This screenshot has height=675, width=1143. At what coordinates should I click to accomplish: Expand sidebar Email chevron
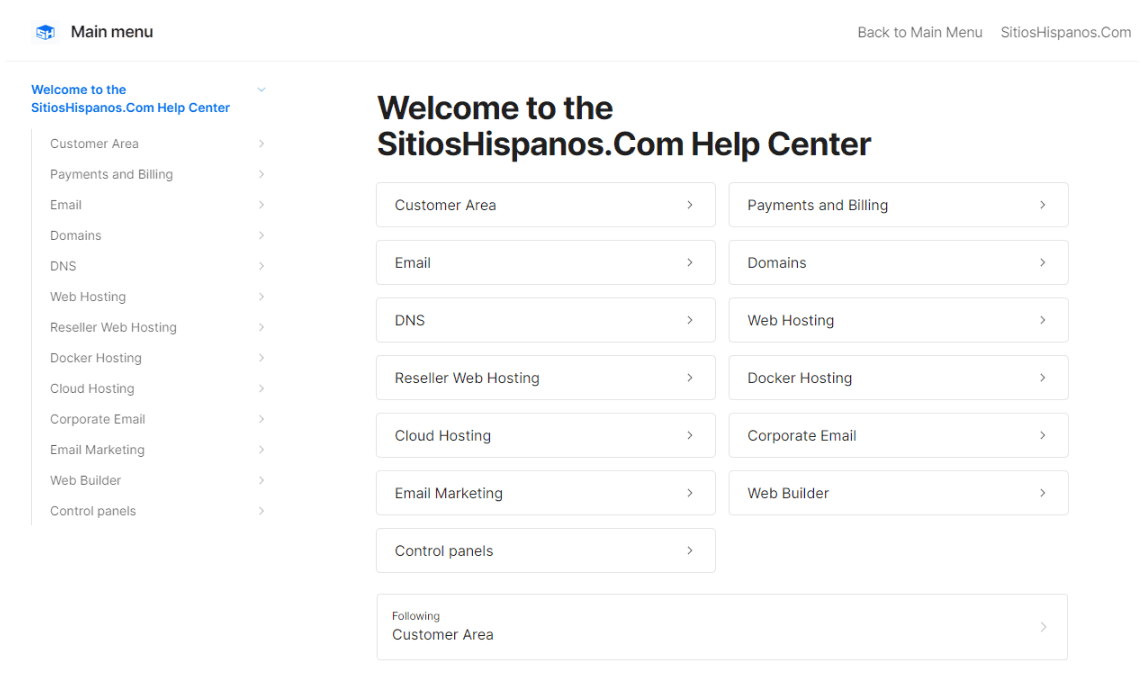(261, 205)
